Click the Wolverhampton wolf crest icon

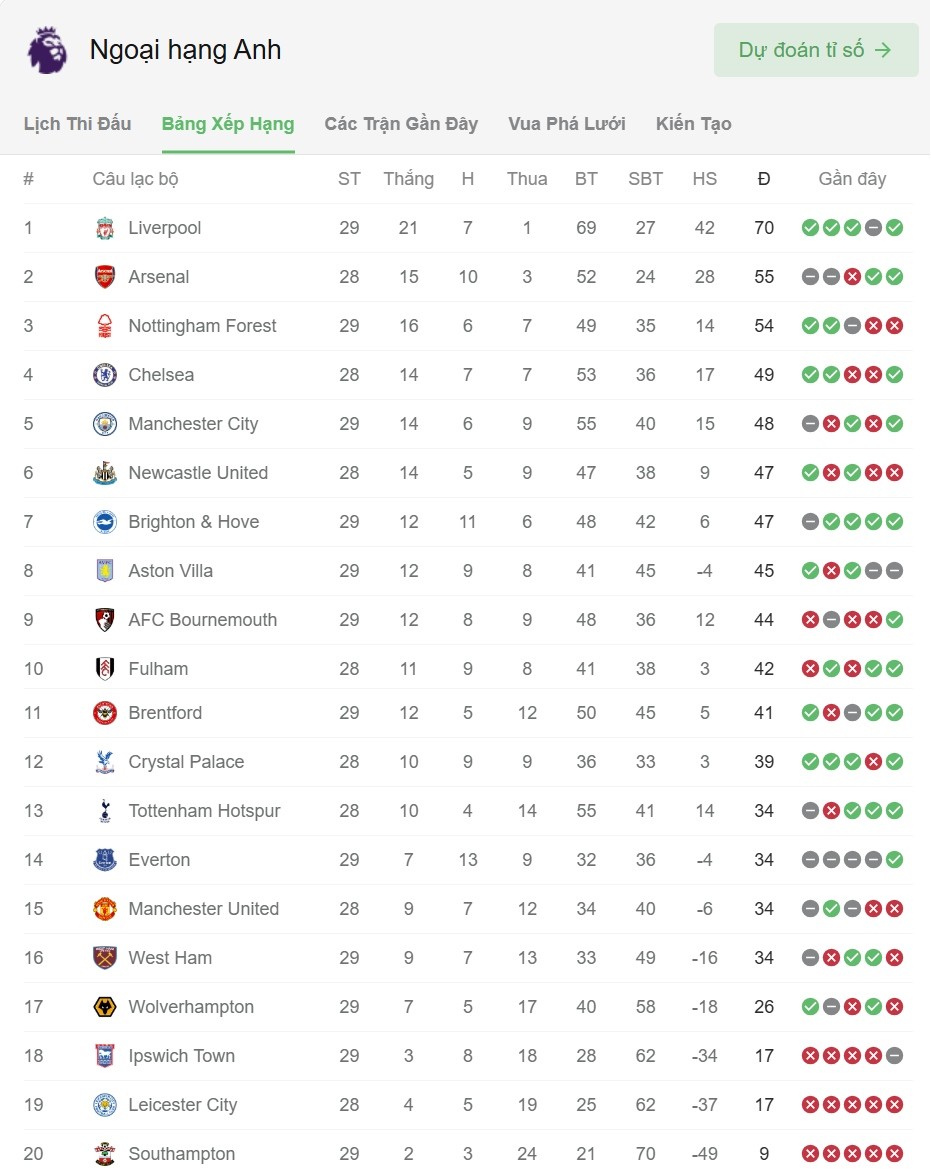point(105,1007)
